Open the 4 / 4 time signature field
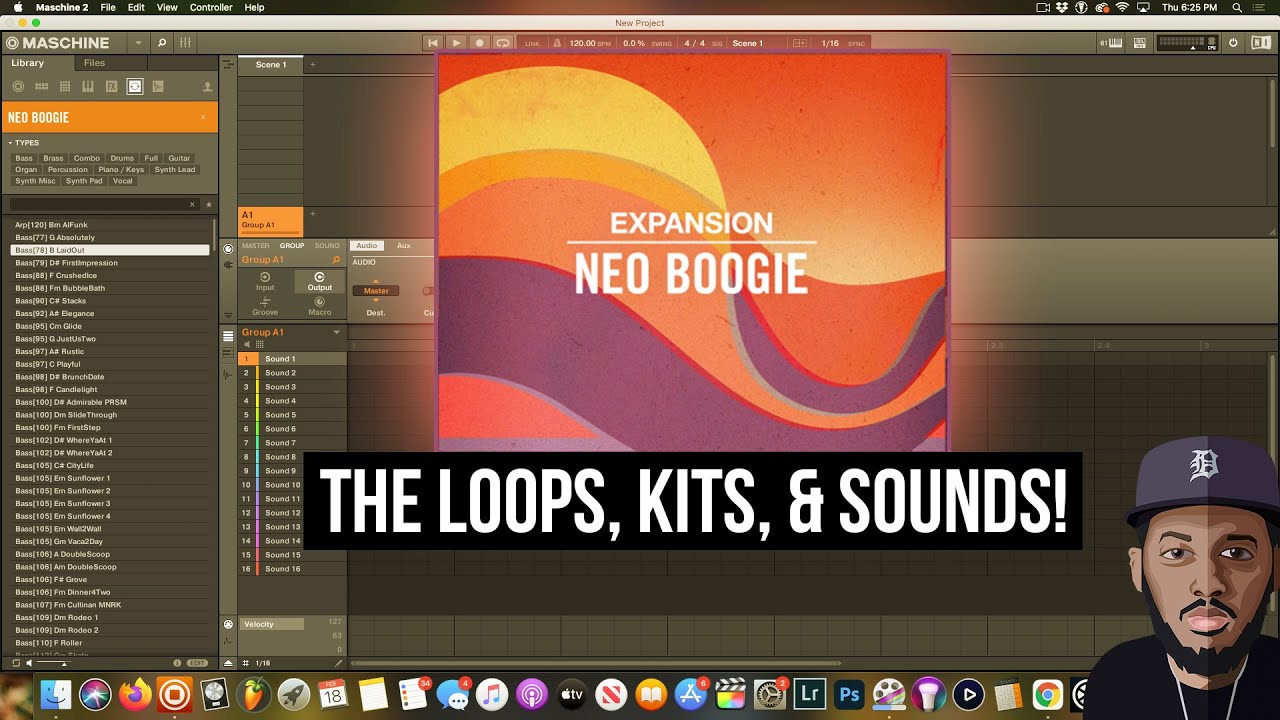Screen dimensions: 1280x720 tap(695, 43)
